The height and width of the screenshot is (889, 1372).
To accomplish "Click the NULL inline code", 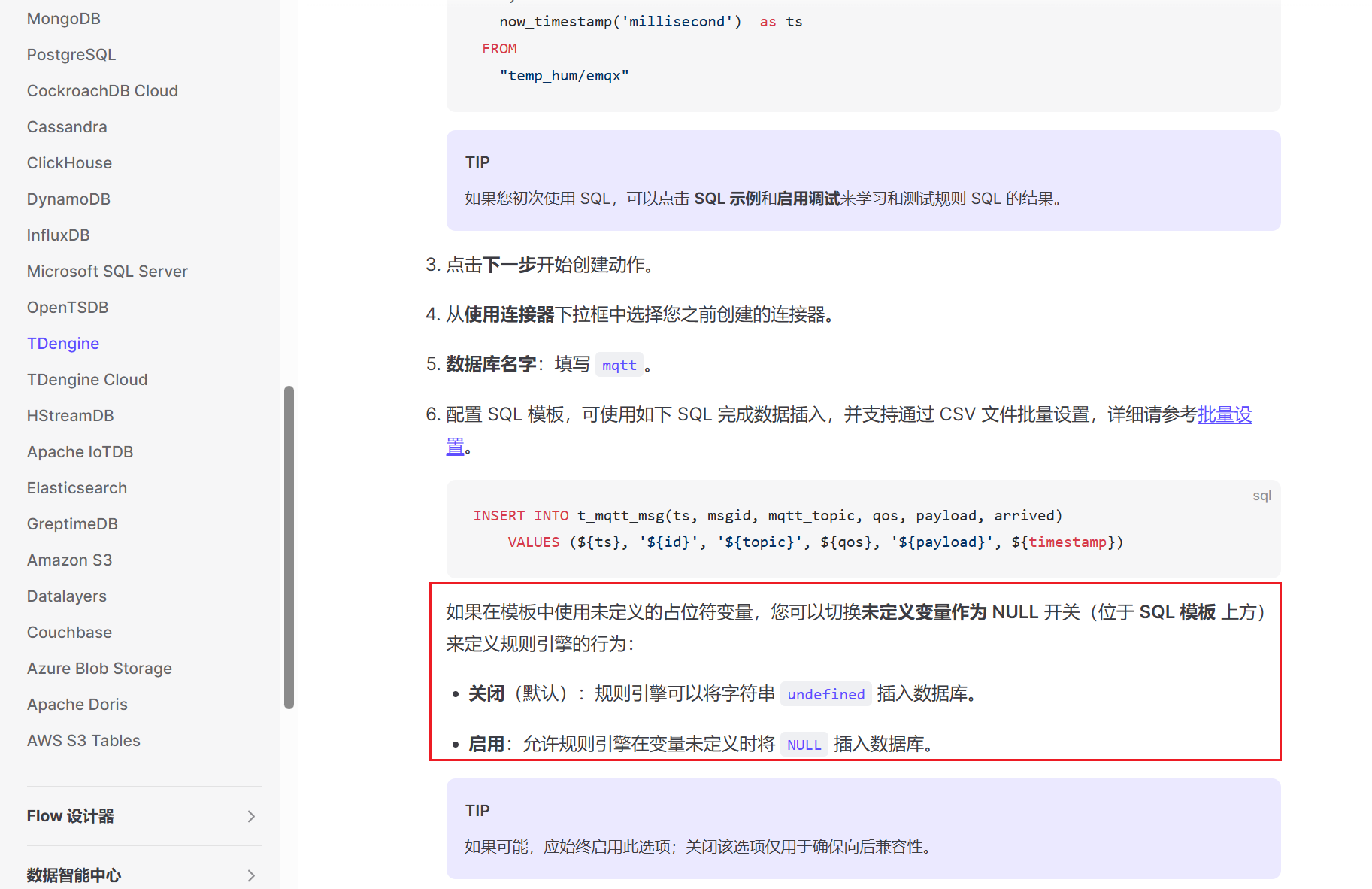I will click(x=804, y=745).
